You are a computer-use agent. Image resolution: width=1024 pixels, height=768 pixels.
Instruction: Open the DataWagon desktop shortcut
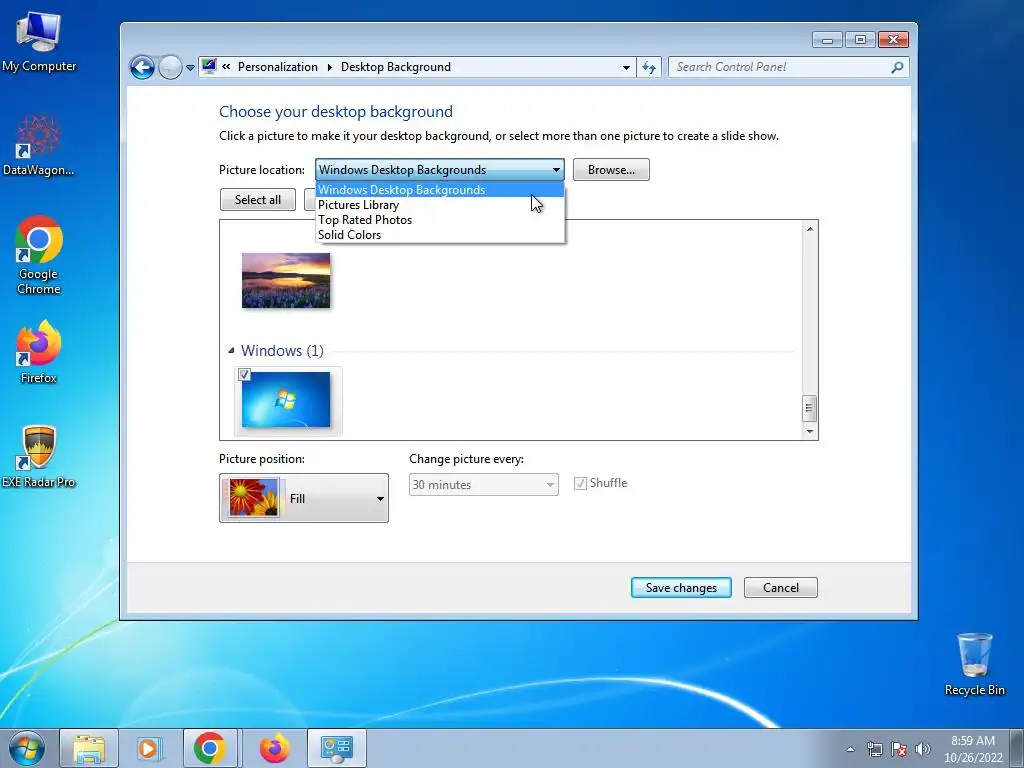coord(39,145)
